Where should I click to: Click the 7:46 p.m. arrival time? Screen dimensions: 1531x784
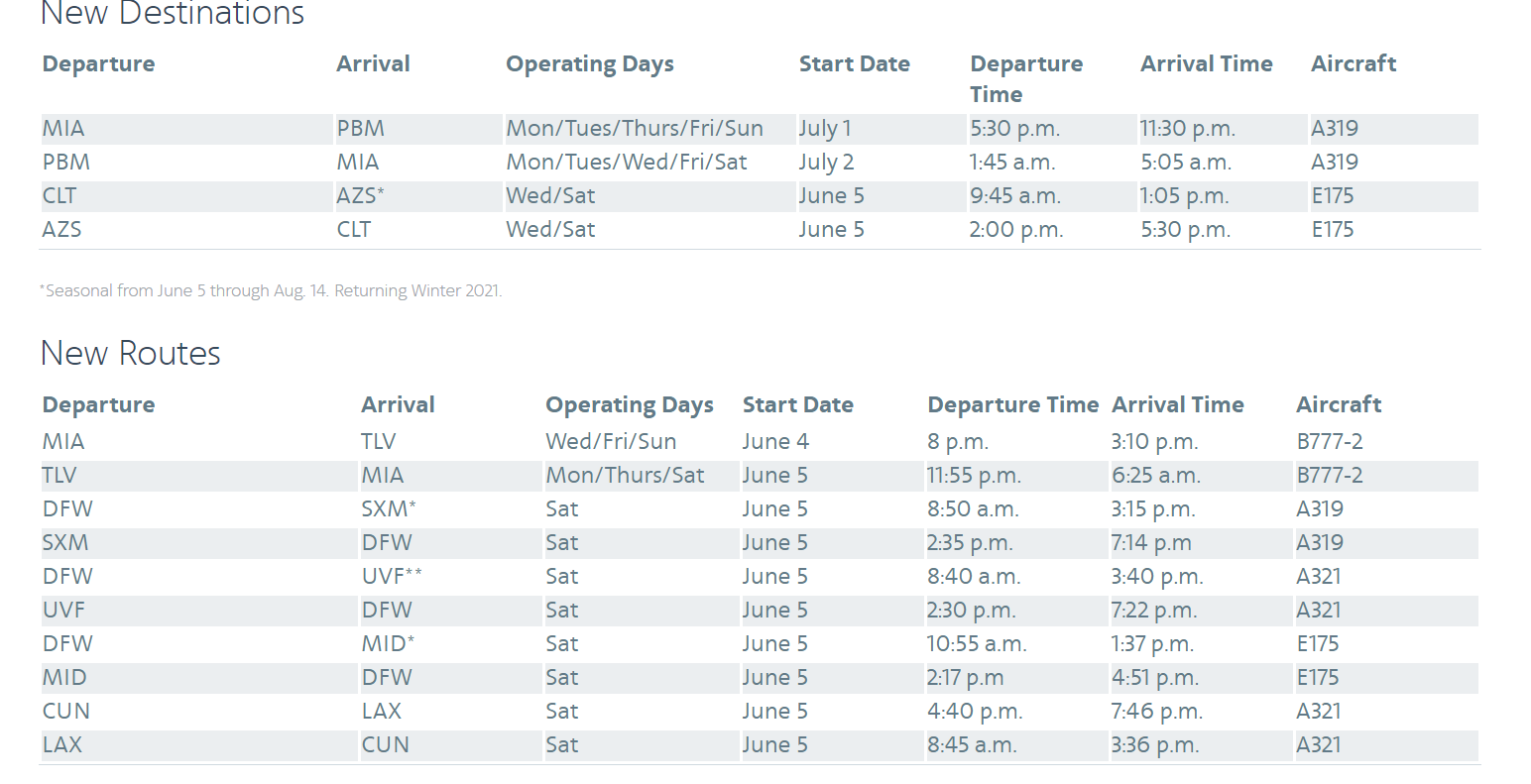(1156, 712)
